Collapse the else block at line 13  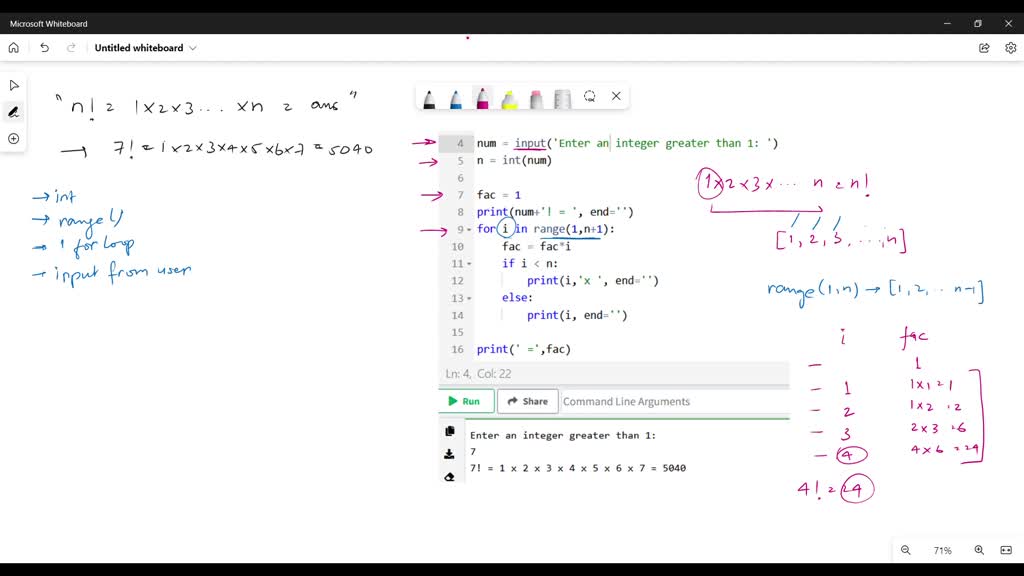(x=469, y=298)
